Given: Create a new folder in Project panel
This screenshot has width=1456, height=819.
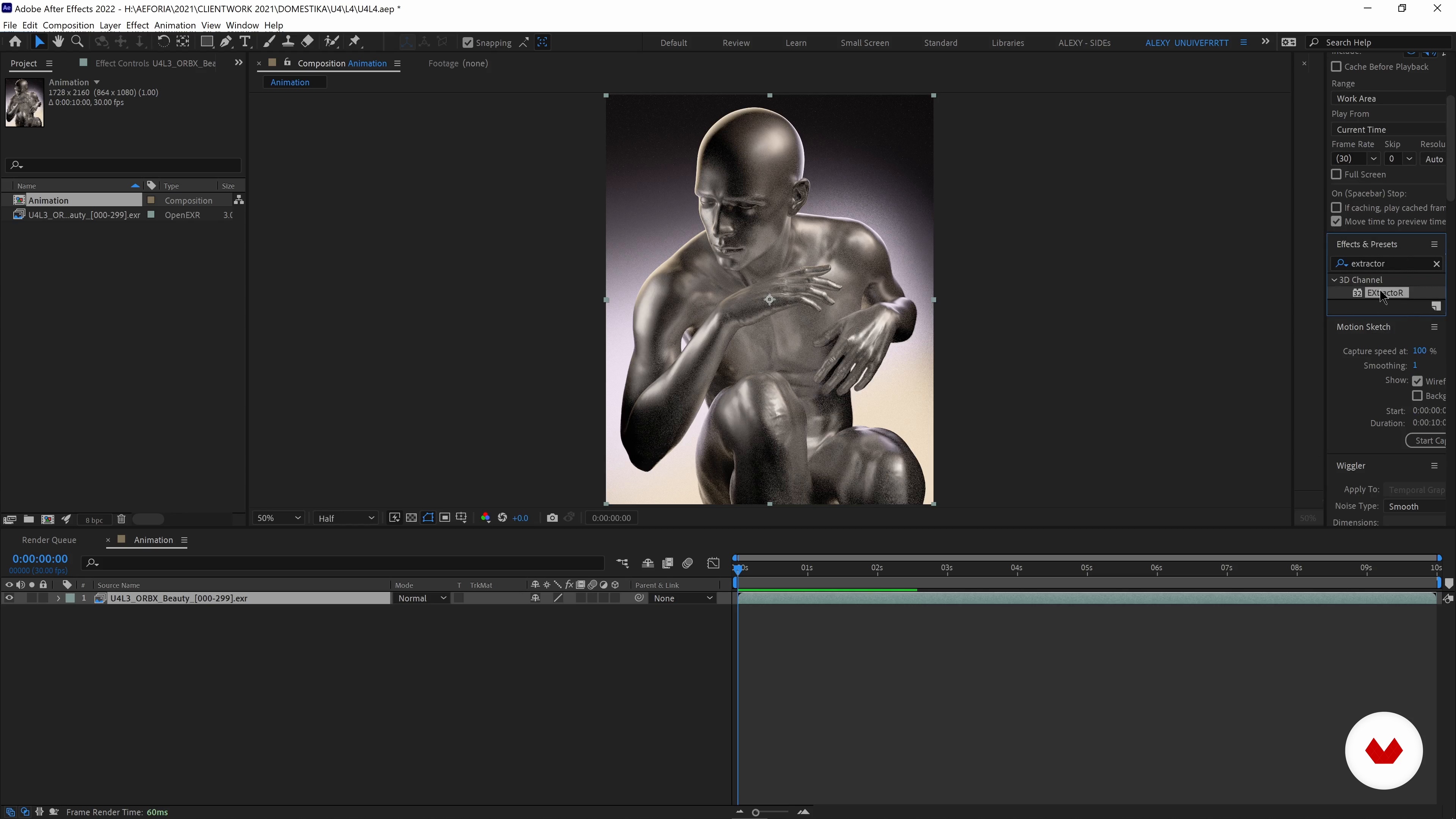Looking at the screenshot, I should coord(28,519).
